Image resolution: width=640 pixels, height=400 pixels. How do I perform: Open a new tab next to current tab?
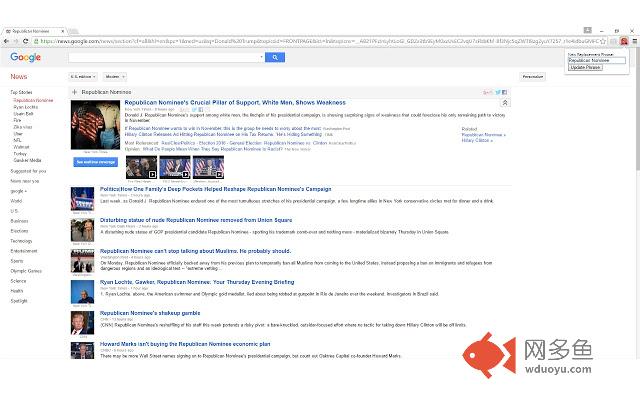pyautogui.click(x=73, y=31)
